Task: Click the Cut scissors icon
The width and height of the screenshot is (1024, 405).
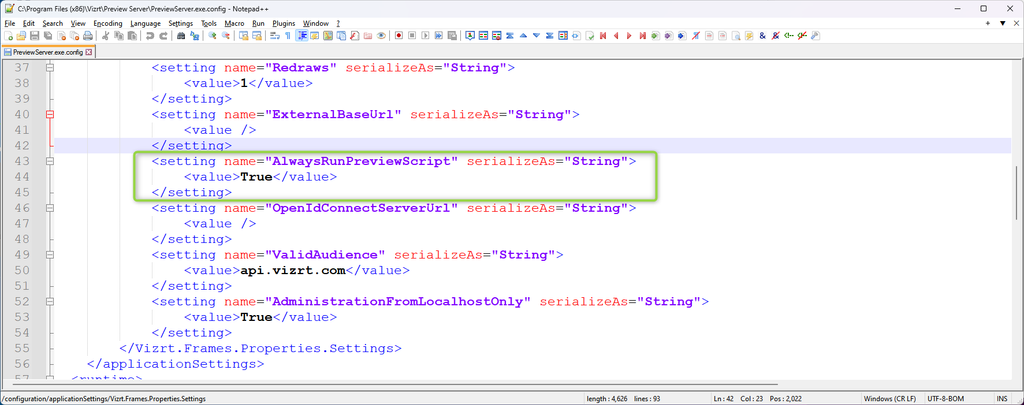Action: (104, 36)
